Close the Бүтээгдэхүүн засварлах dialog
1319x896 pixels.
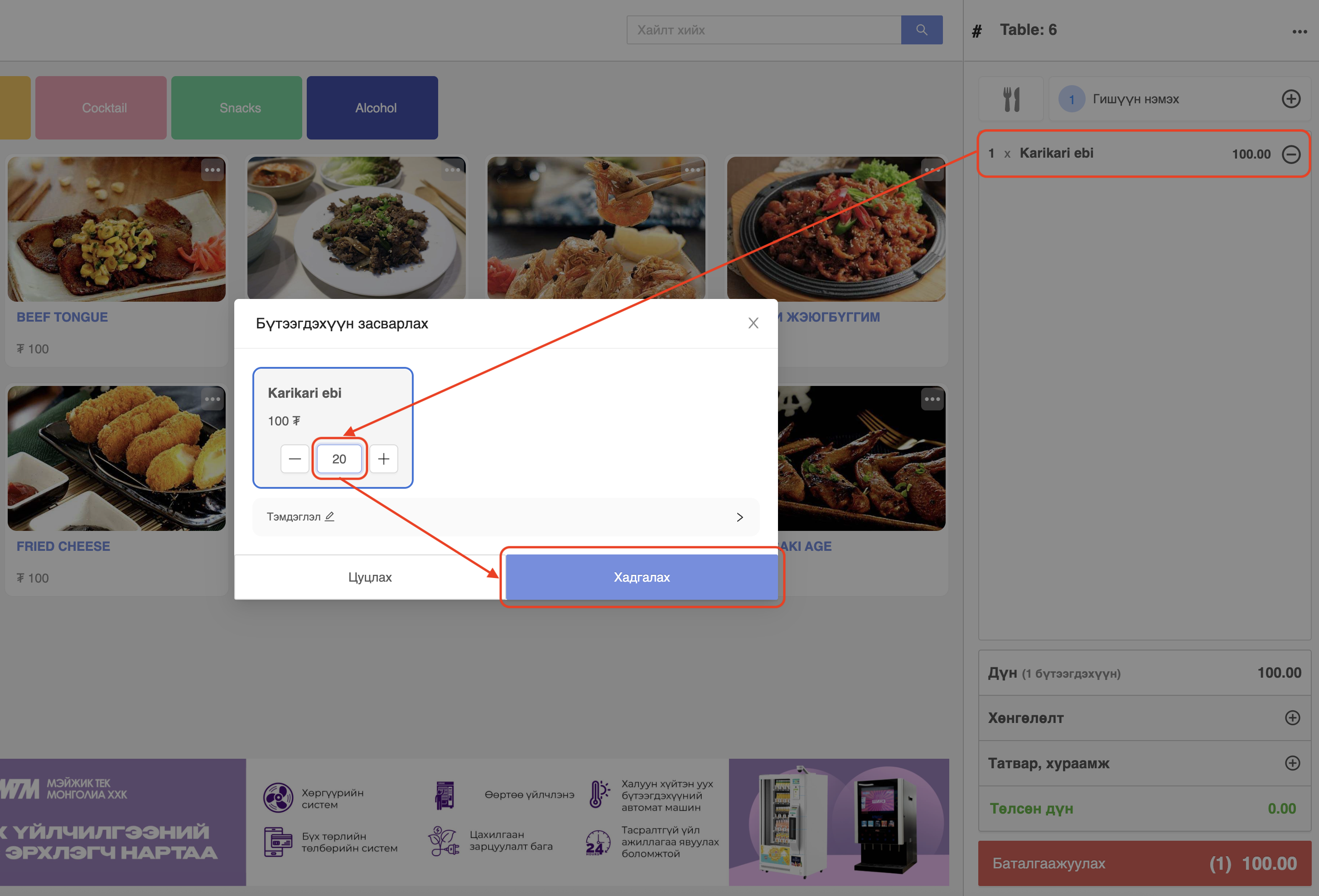point(753,323)
